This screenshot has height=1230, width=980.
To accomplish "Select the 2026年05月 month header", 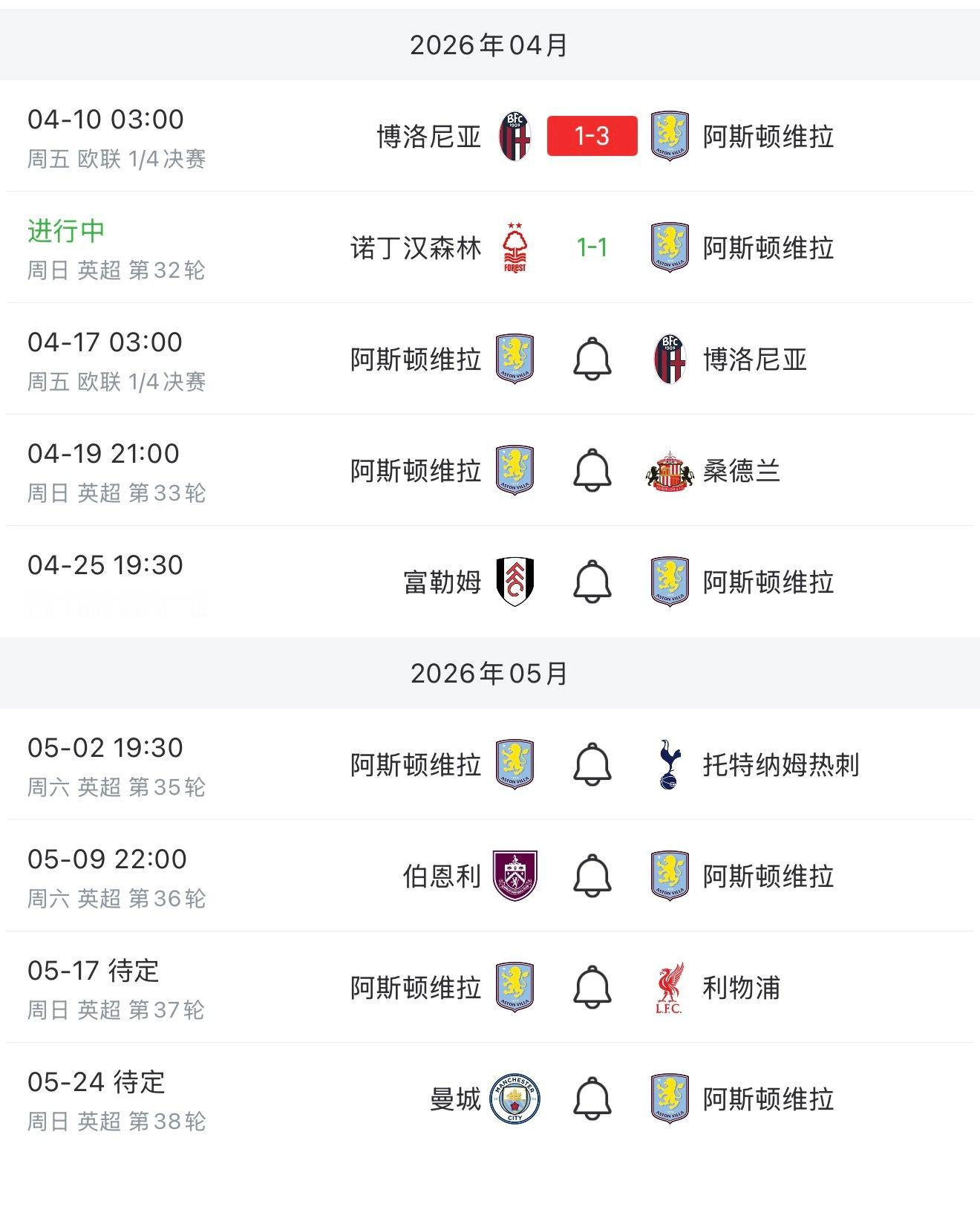I will (x=490, y=674).
